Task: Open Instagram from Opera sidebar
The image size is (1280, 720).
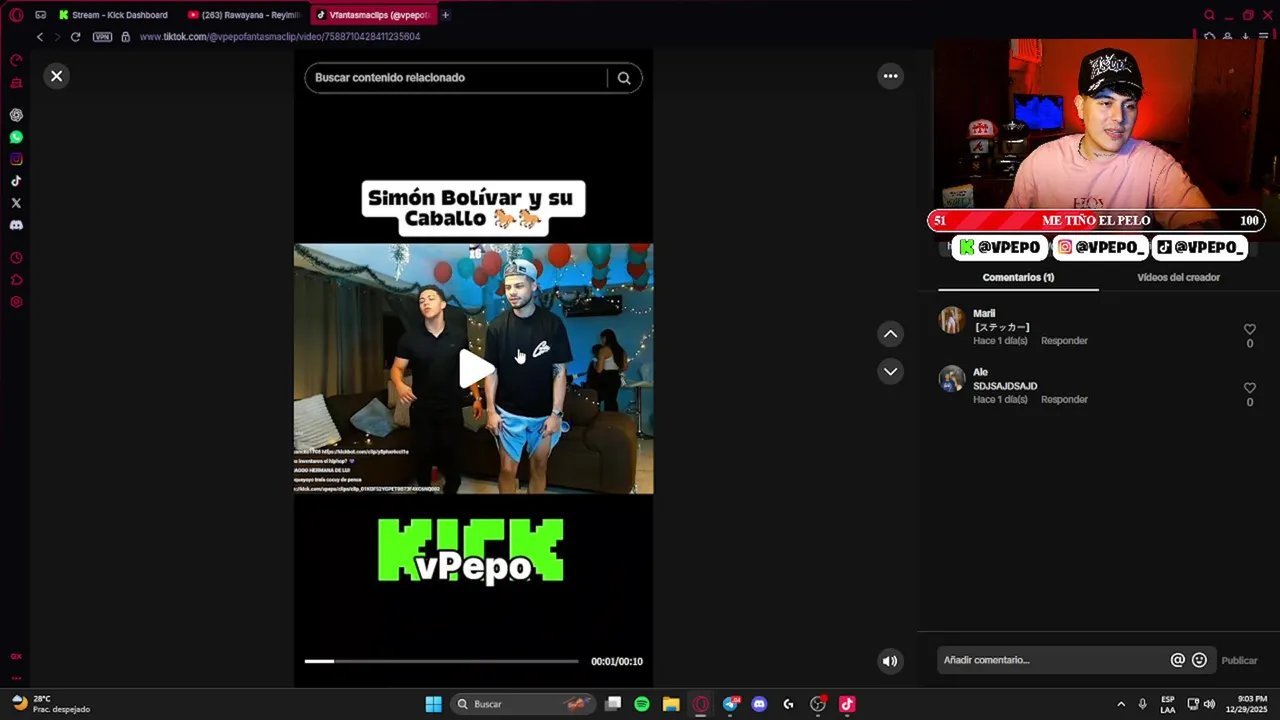Action: (x=16, y=159)
